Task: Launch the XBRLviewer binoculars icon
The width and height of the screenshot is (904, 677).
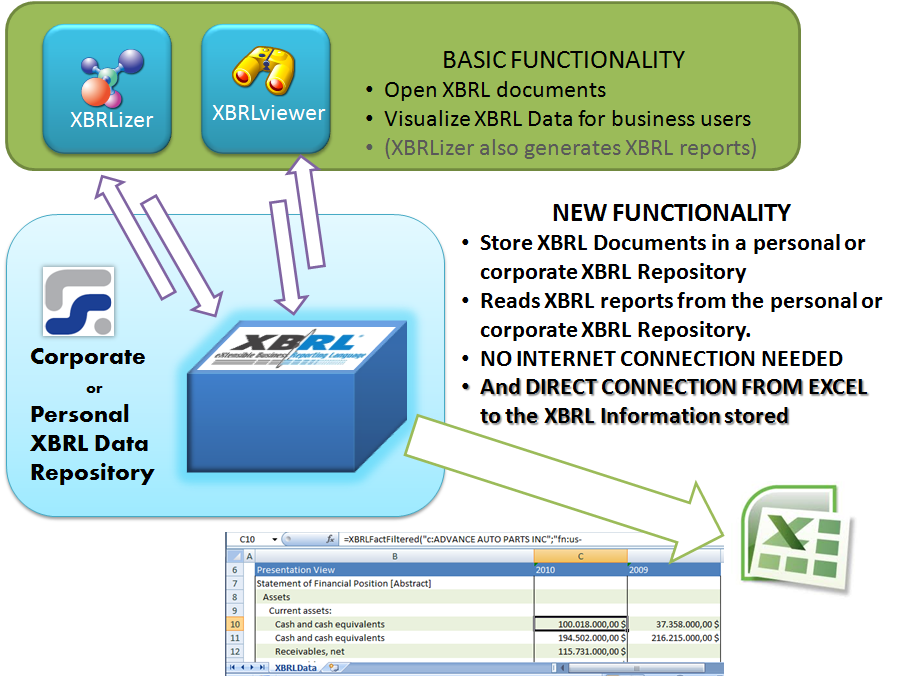Action: click(265, 89)
